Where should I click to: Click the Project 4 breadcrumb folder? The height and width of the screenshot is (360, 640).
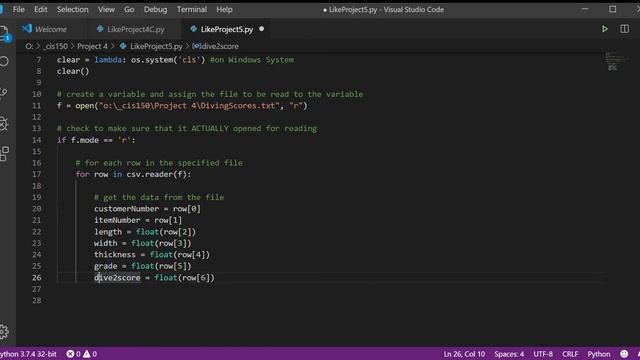coord(92,46)
